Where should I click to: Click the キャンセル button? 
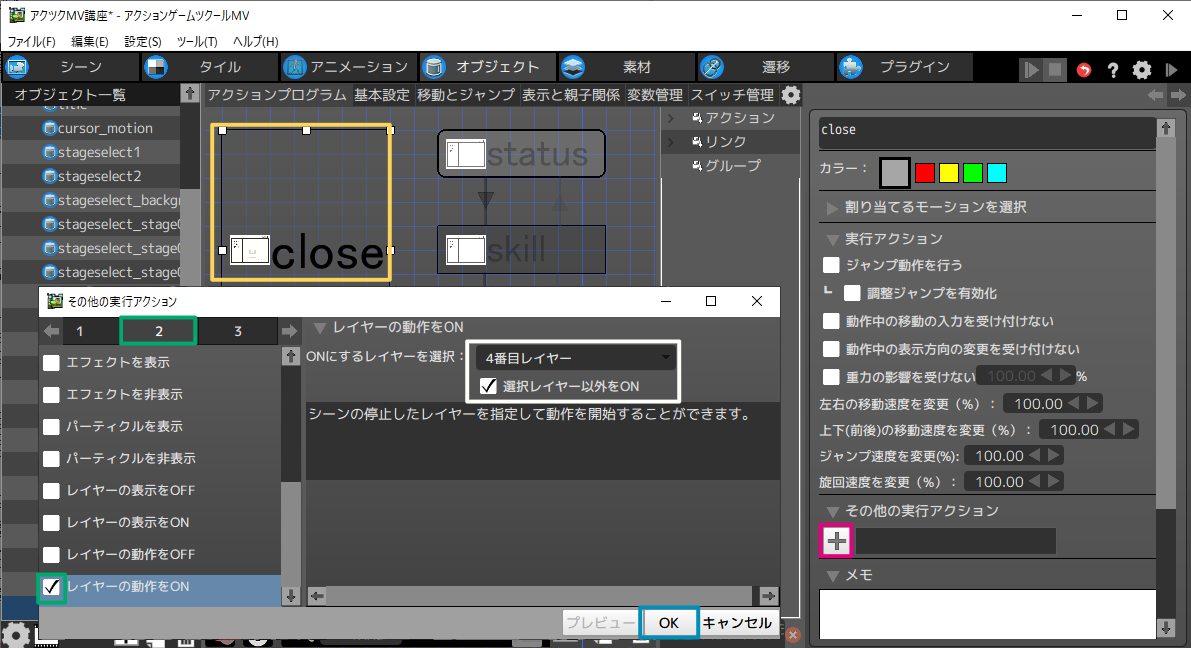pos(737,622)
